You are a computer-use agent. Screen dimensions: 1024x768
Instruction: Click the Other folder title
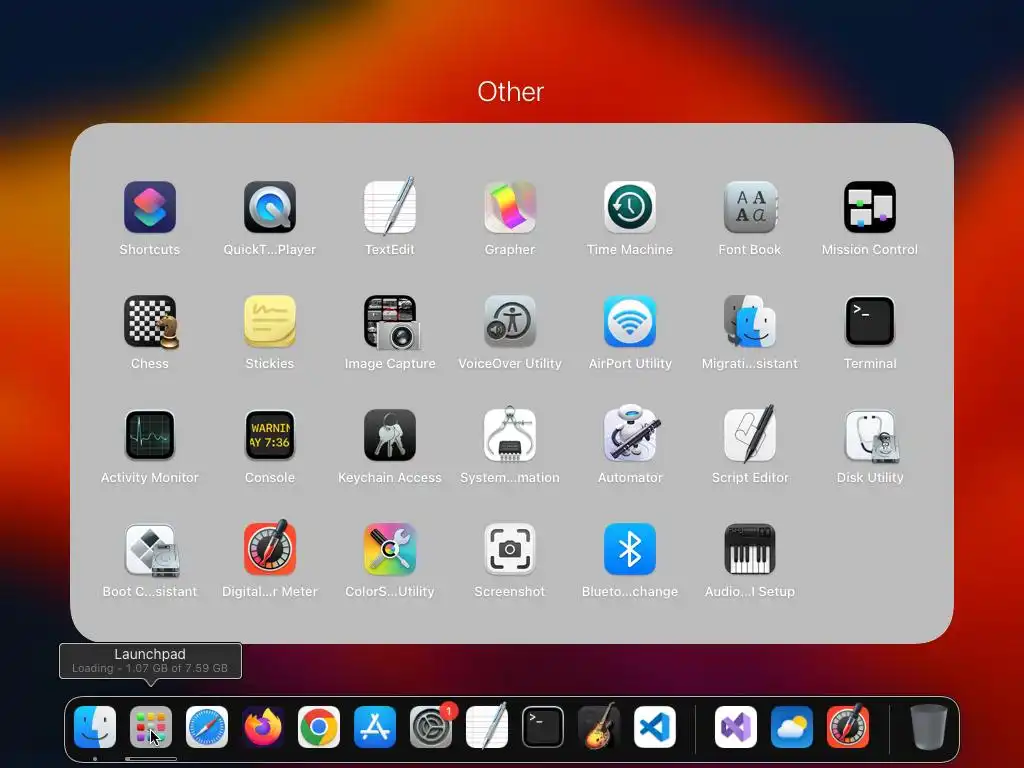(x=511, y=91)
